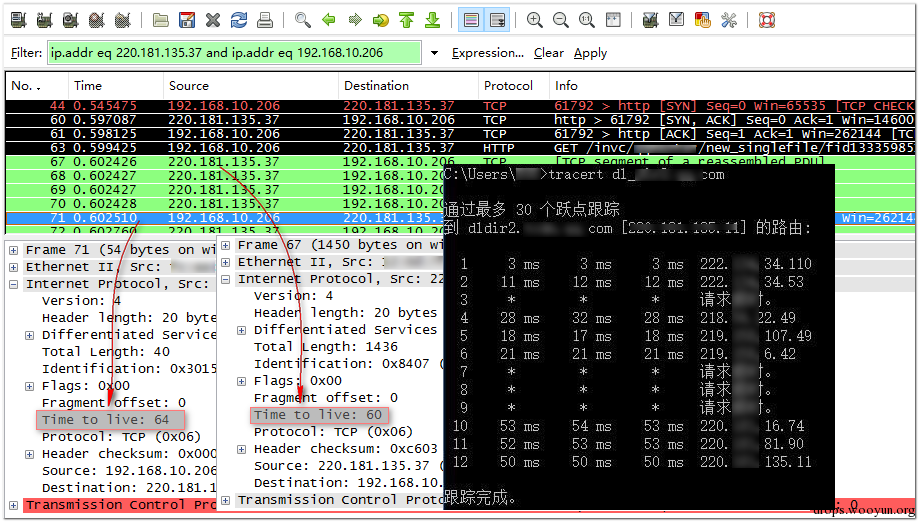
Task: Clear the display filter
Action: (549, 53)
